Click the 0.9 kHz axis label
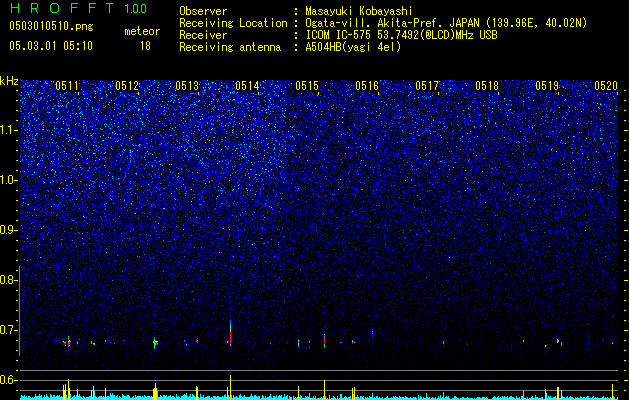 tap(8, 230)
